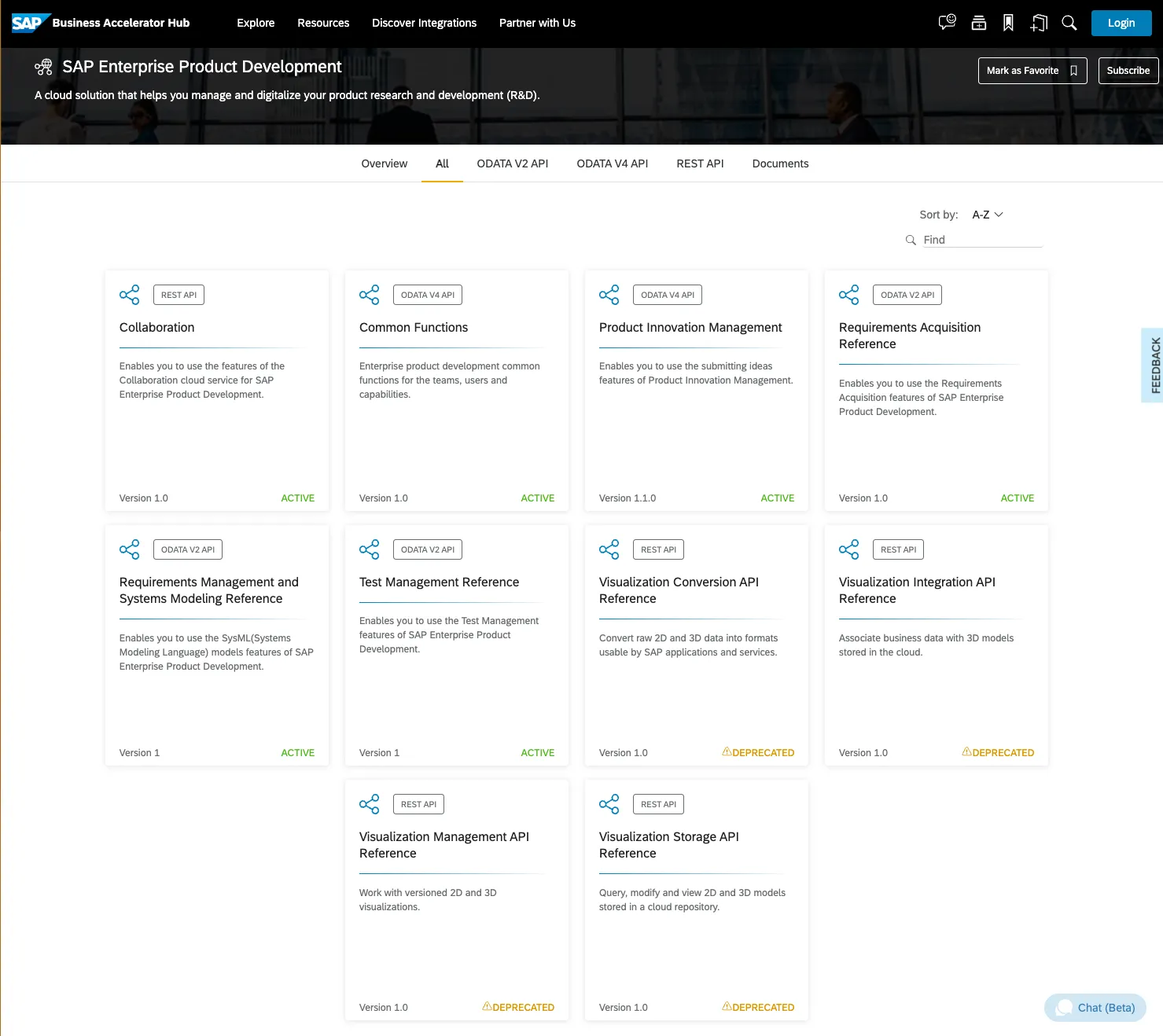The width and height of the screenshot is (1163, 1036).
Task: Open the Explore menu
Action: tap(256, 23)
